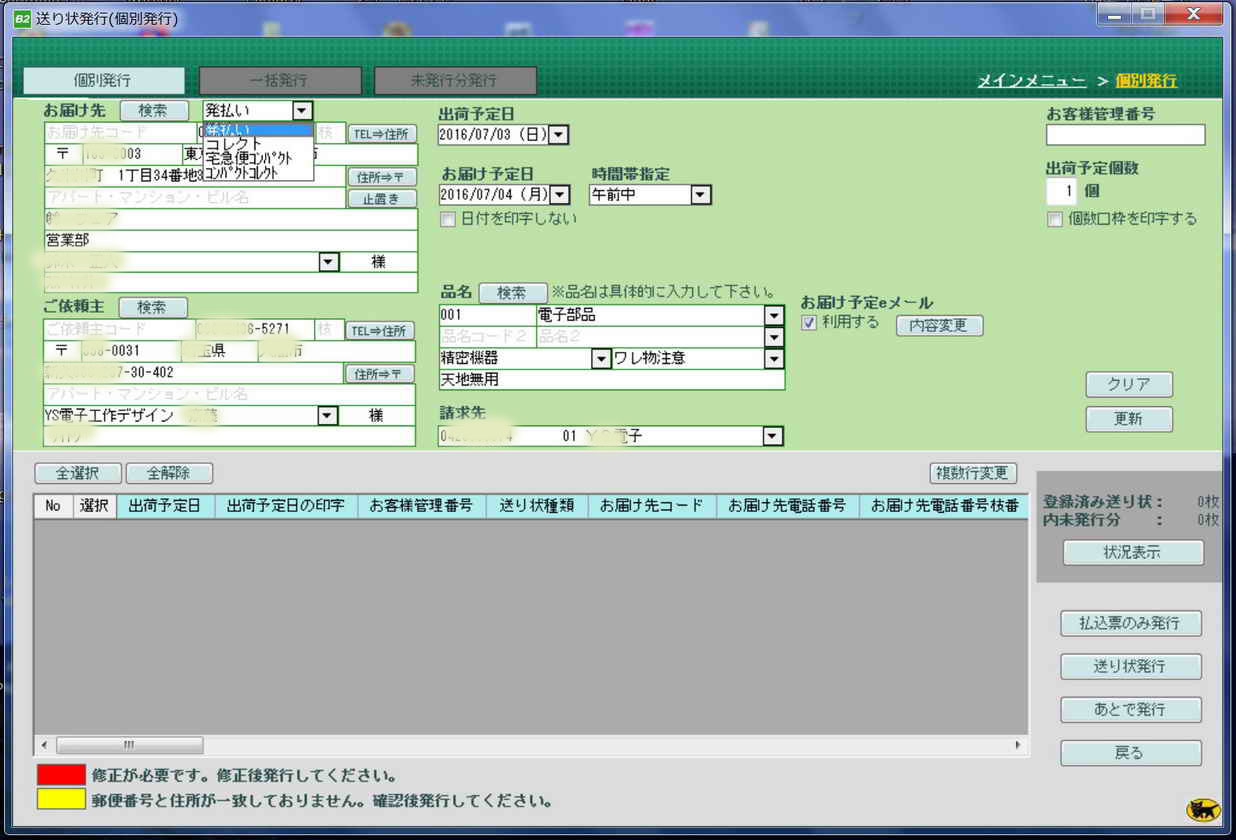Image resolution: width=1236 pixels, height=840 pixels.
Task: Click the red 修正が必要 legend swatch
Action: 61,775
